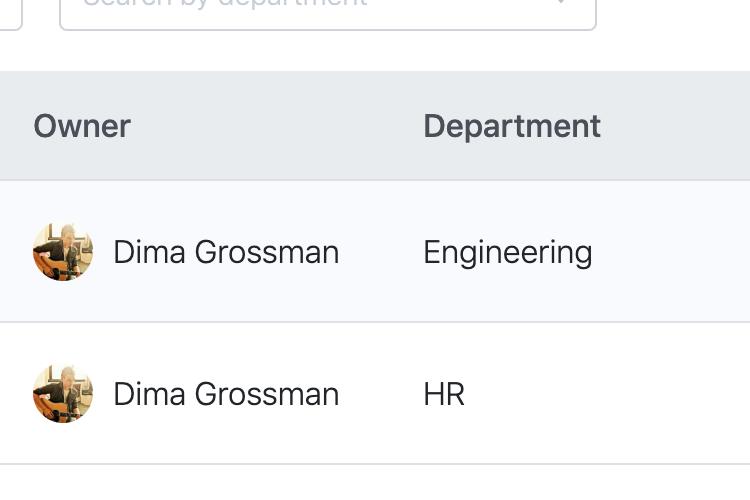Click the HR row's empty area right of HR
This screenshot has height=500, width=750.
coord(607,393)
